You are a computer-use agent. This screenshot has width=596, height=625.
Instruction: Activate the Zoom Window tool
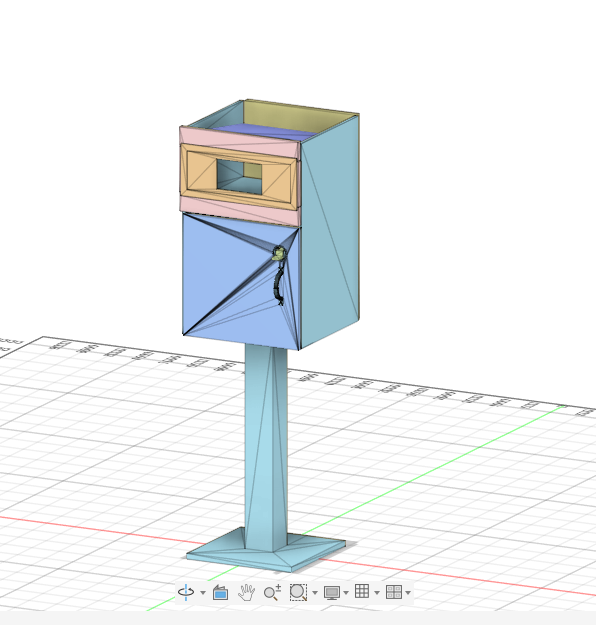point(298,592)
